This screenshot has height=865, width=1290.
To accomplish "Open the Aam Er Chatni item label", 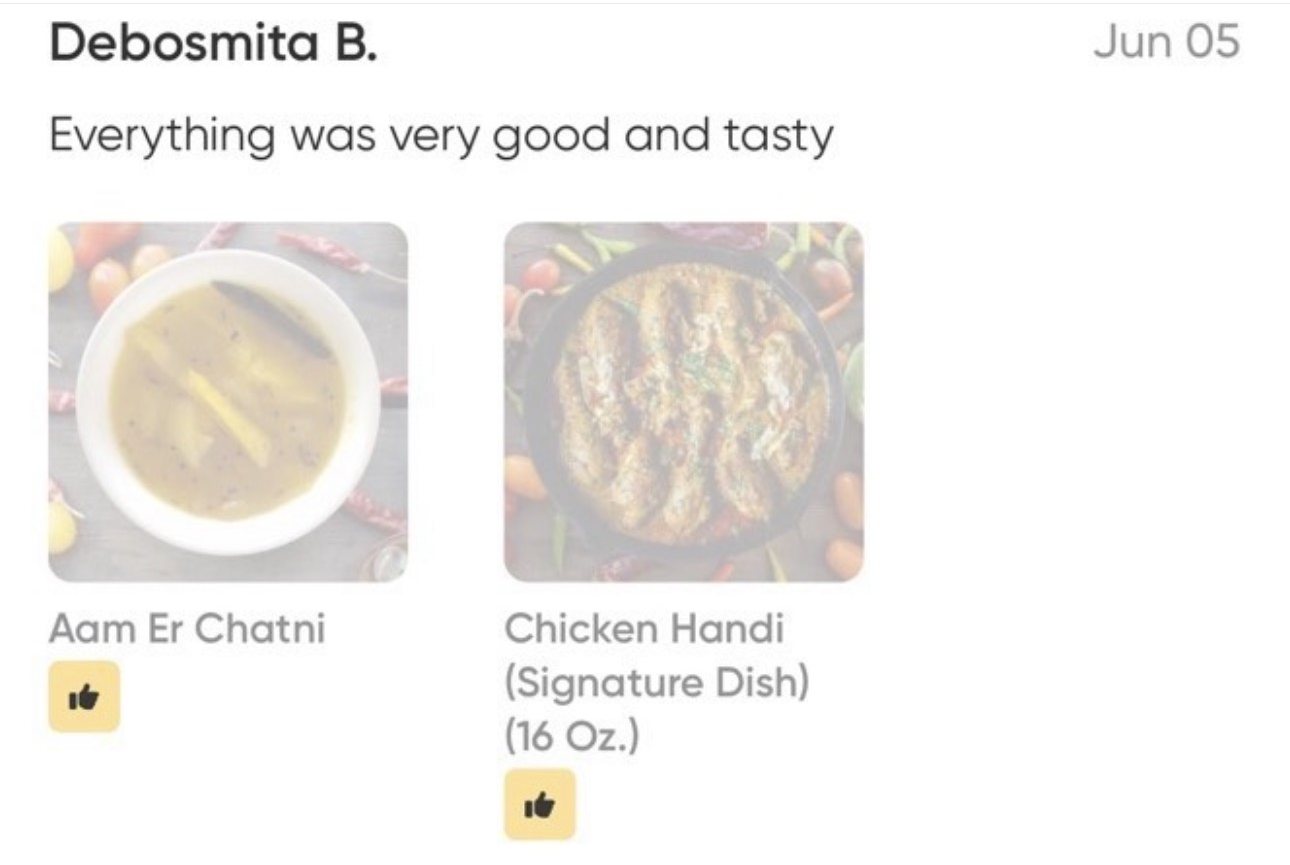I will click(x=187, y=629).
